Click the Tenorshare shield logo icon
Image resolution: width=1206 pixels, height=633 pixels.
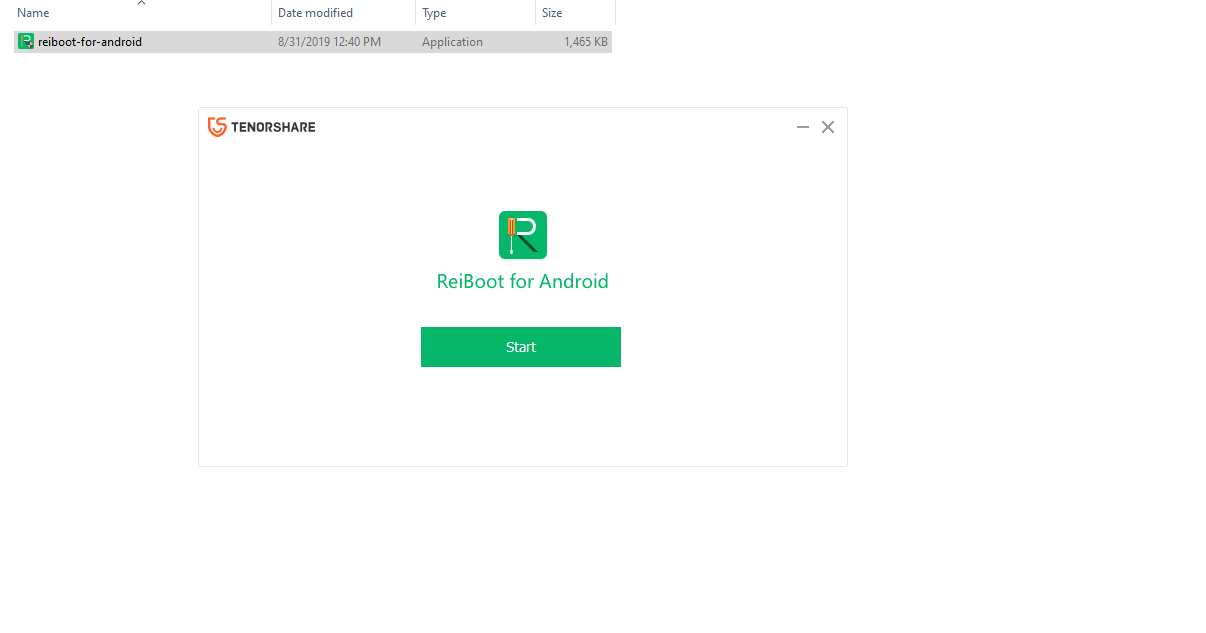(216, 127)
